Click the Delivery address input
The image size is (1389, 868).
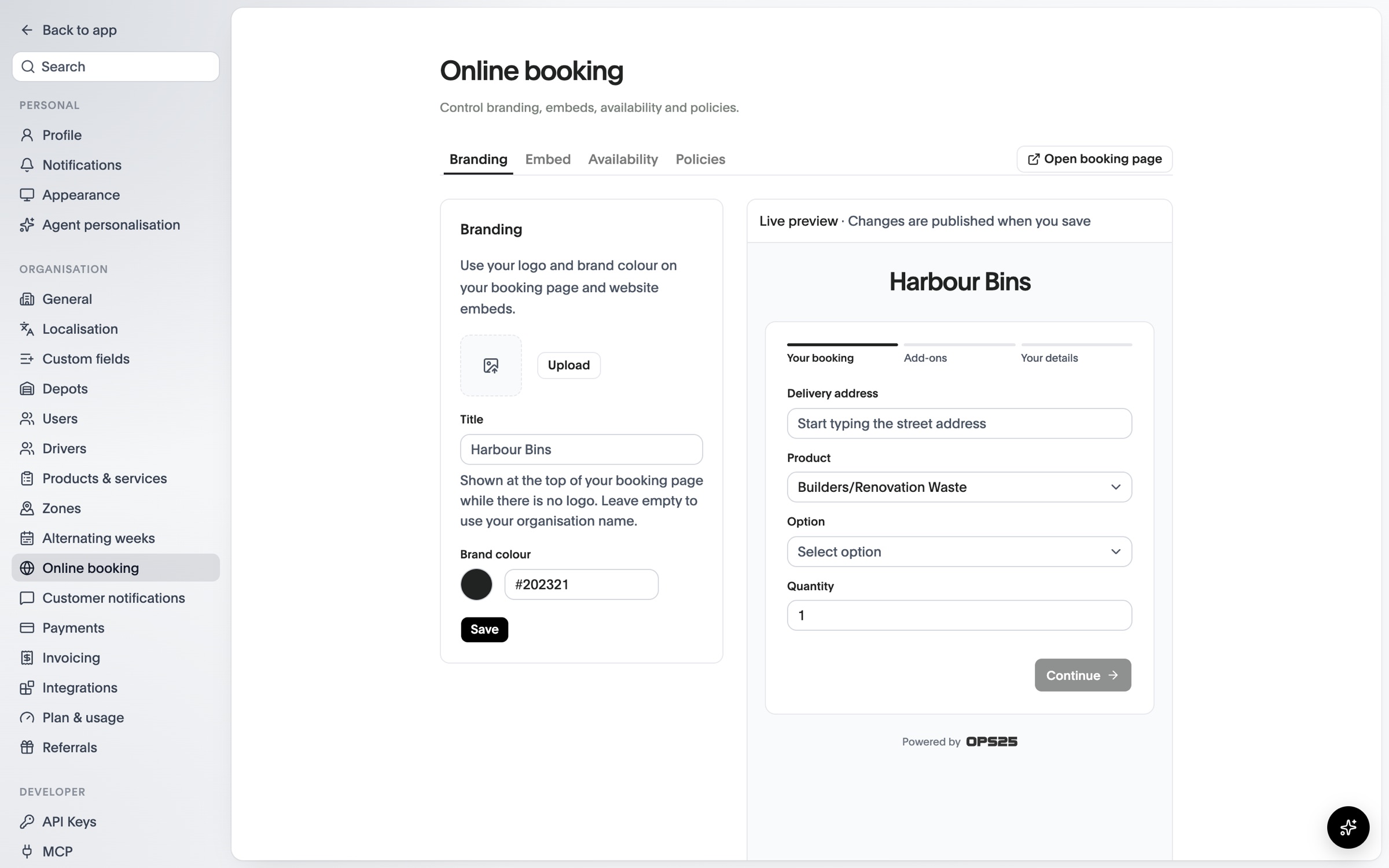pyautogui.click(x=959, y=424)
